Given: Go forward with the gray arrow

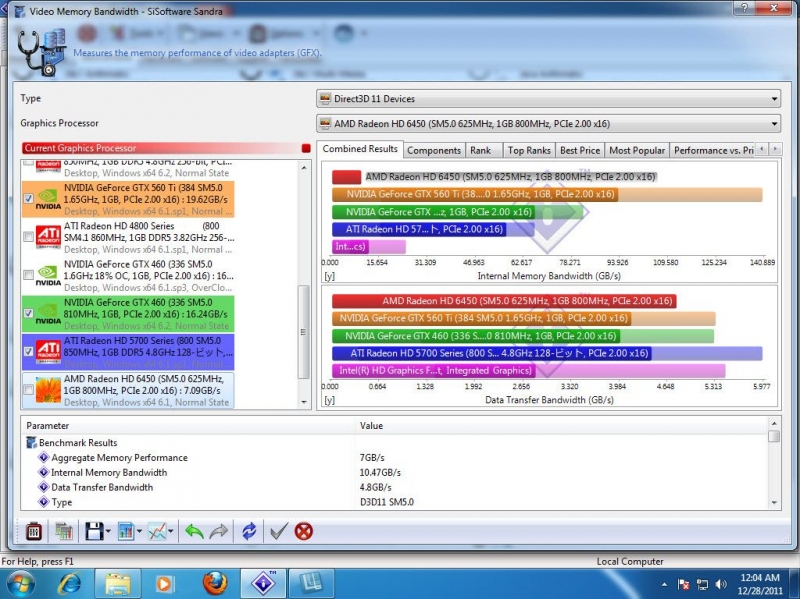Looking at the screenshot, I should coord(219,532).
